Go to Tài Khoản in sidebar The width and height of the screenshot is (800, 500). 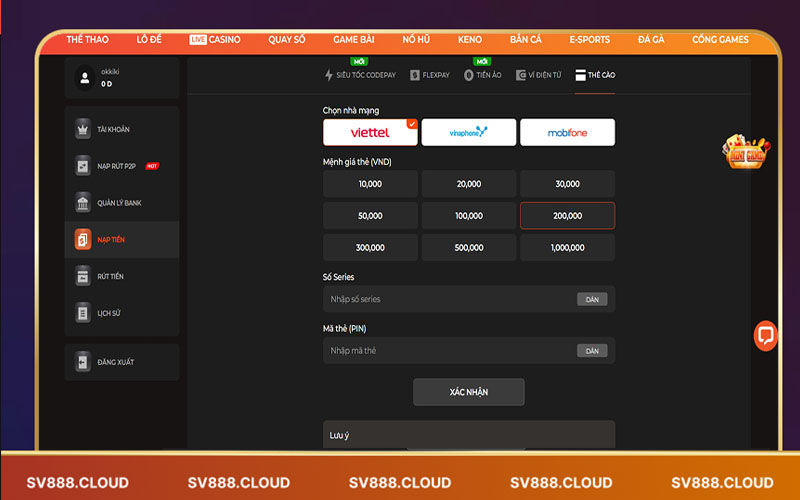click(122, 129)
